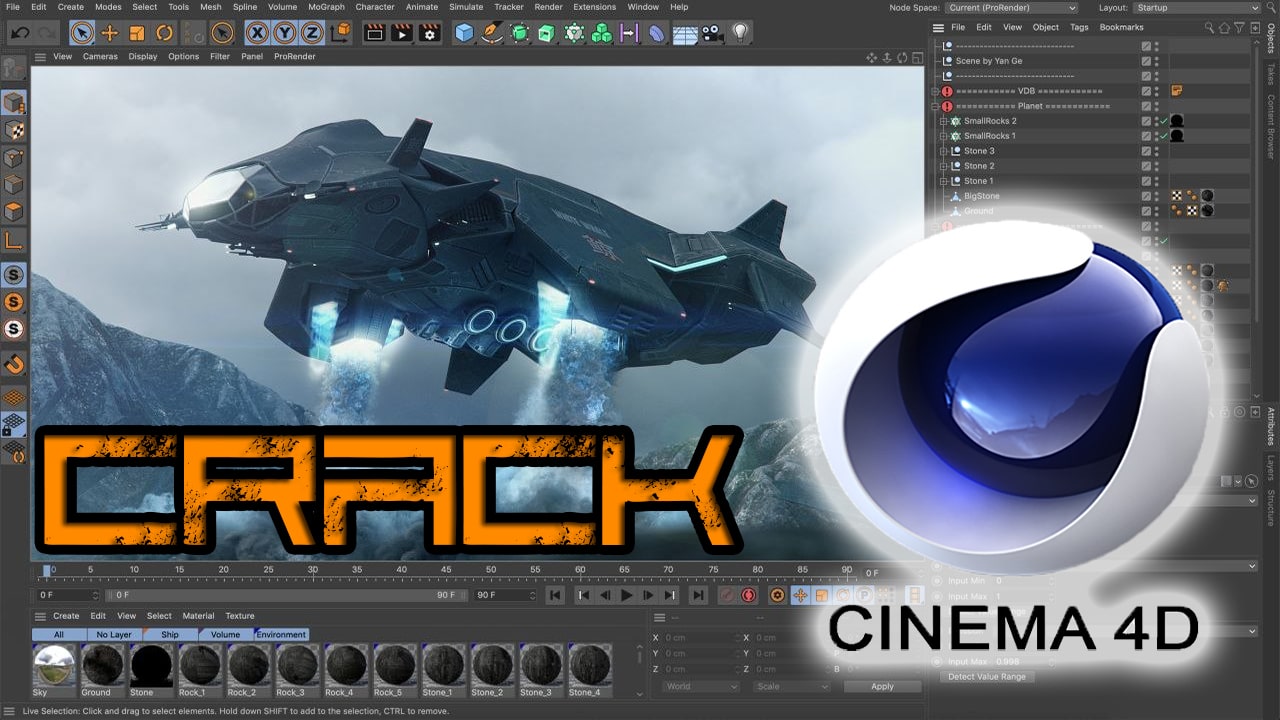Open Edit Render Settings icon
The image size is (1280, 720).
[429, 33]
